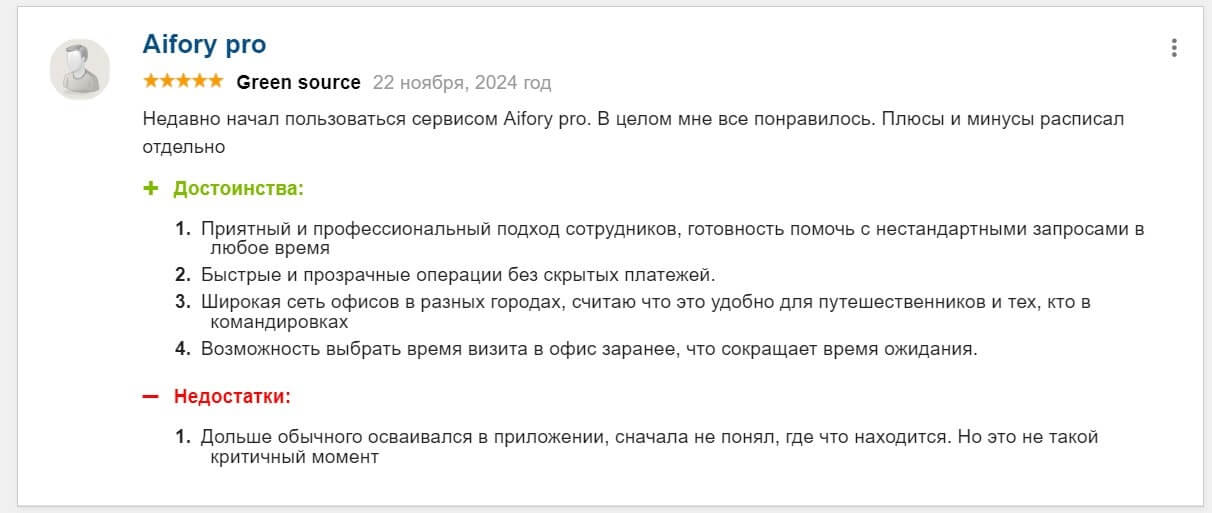Click the first star of the rating

tap(151, 81)
